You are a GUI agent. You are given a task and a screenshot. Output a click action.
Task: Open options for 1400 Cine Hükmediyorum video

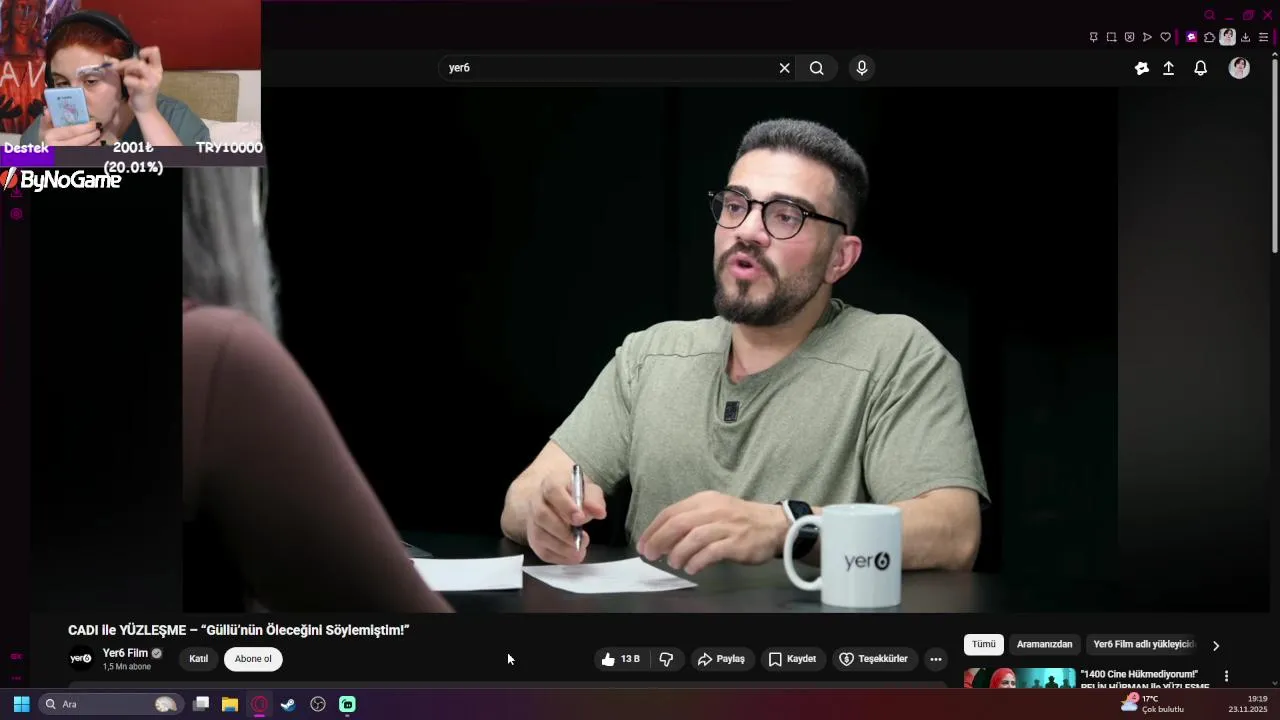1226,676
